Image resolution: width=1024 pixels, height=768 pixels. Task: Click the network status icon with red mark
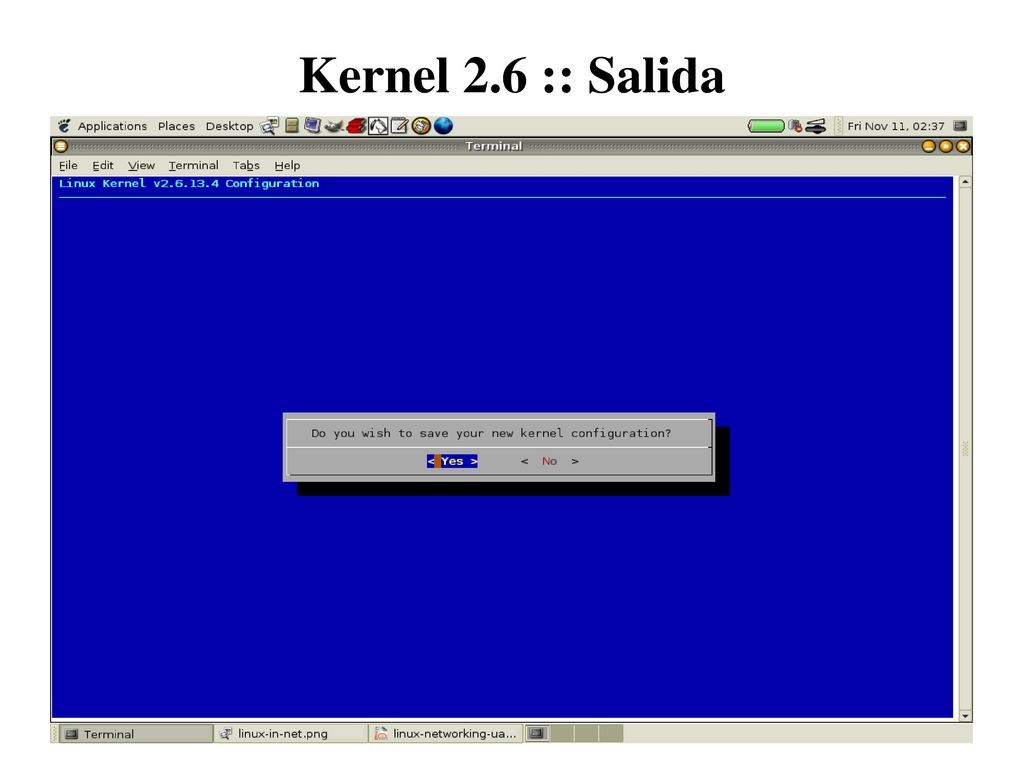click(x=795, y=126)
